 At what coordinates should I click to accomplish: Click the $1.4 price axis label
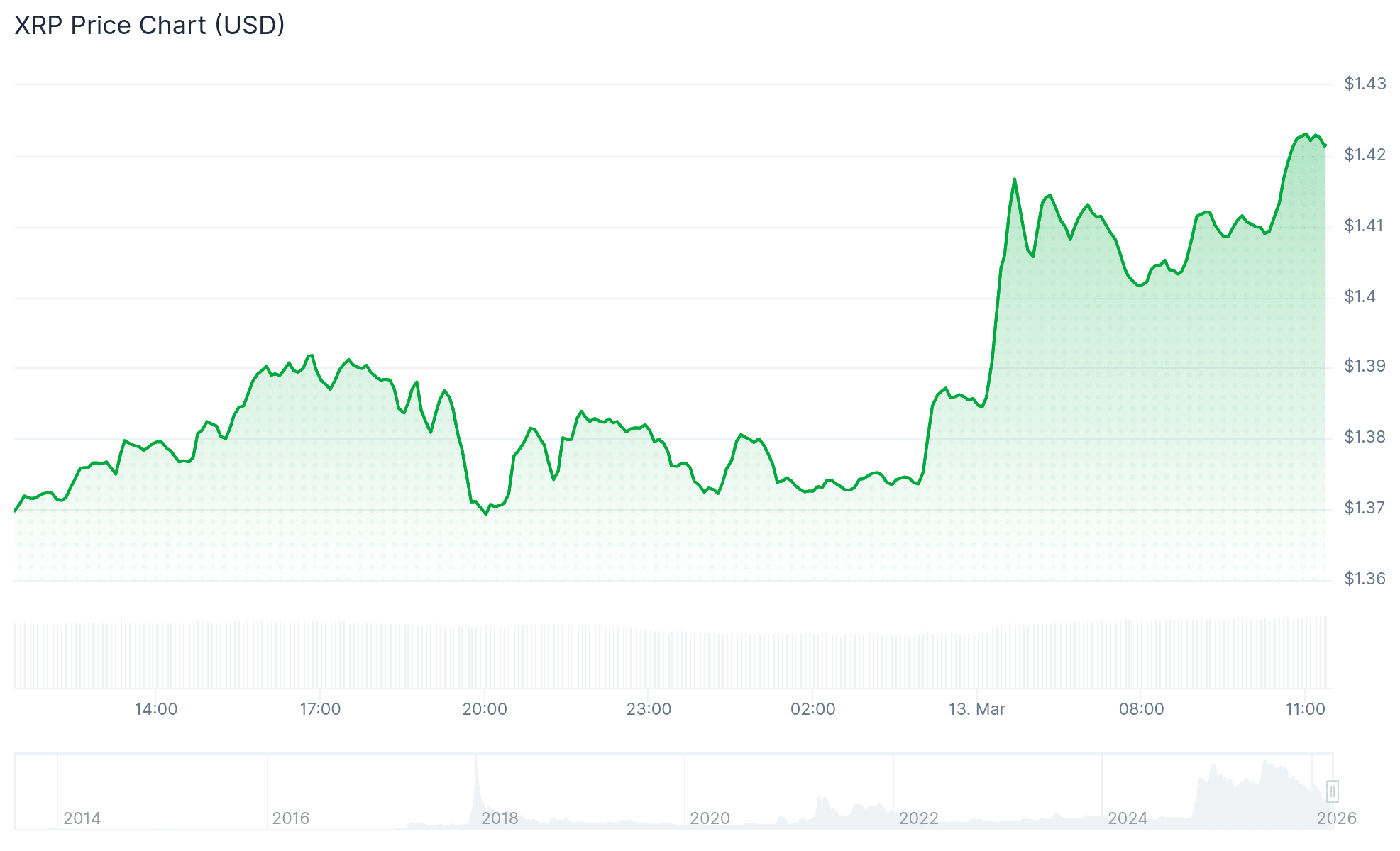(1360, 296)
